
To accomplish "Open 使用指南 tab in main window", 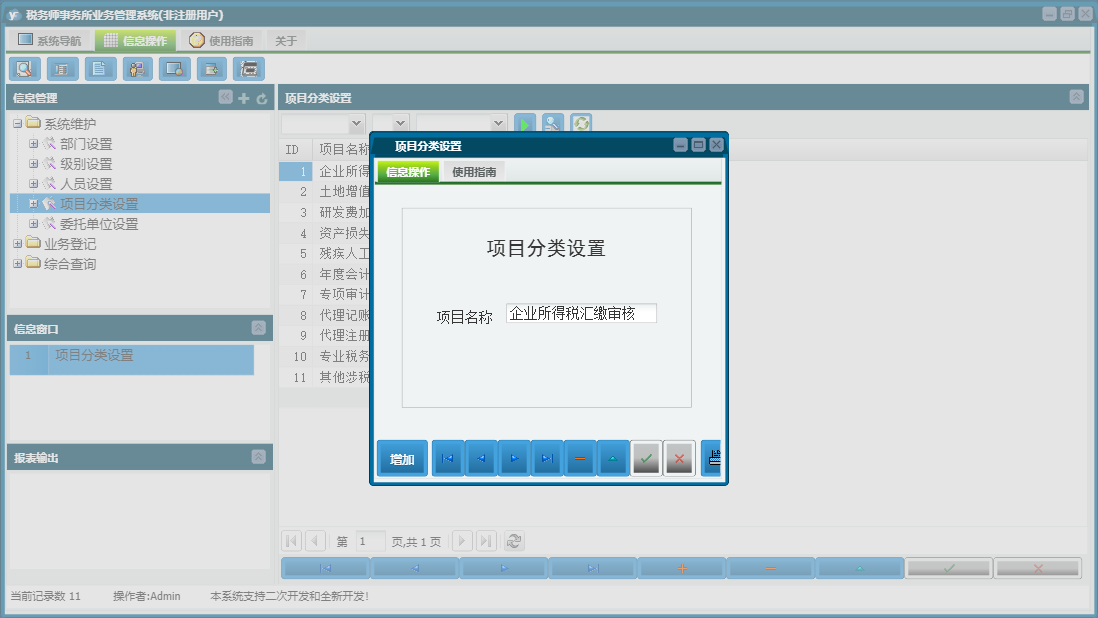I will pyautogui.click(x=221, y=41).
